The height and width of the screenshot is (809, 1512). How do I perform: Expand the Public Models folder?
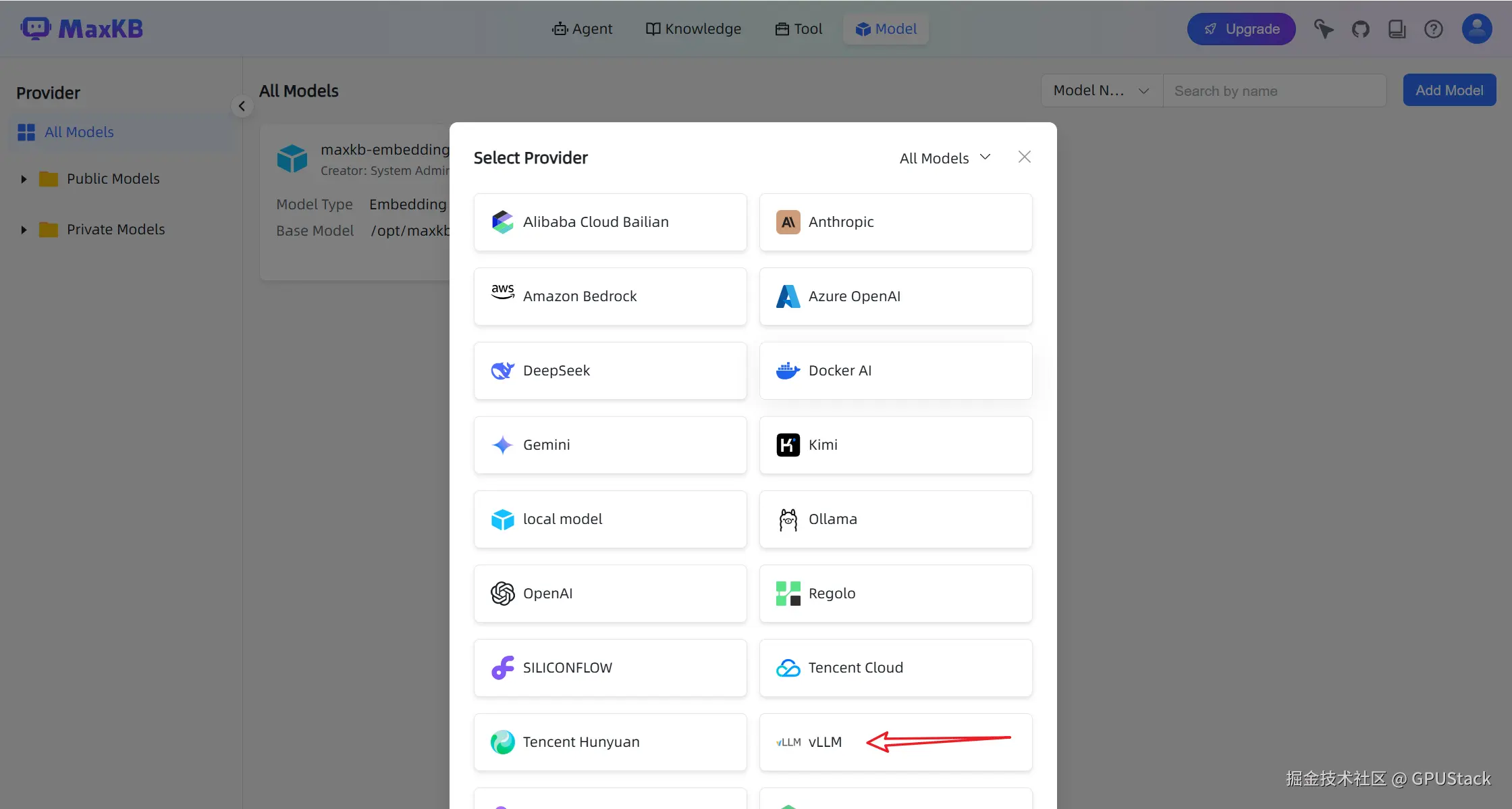click(24, 179)
